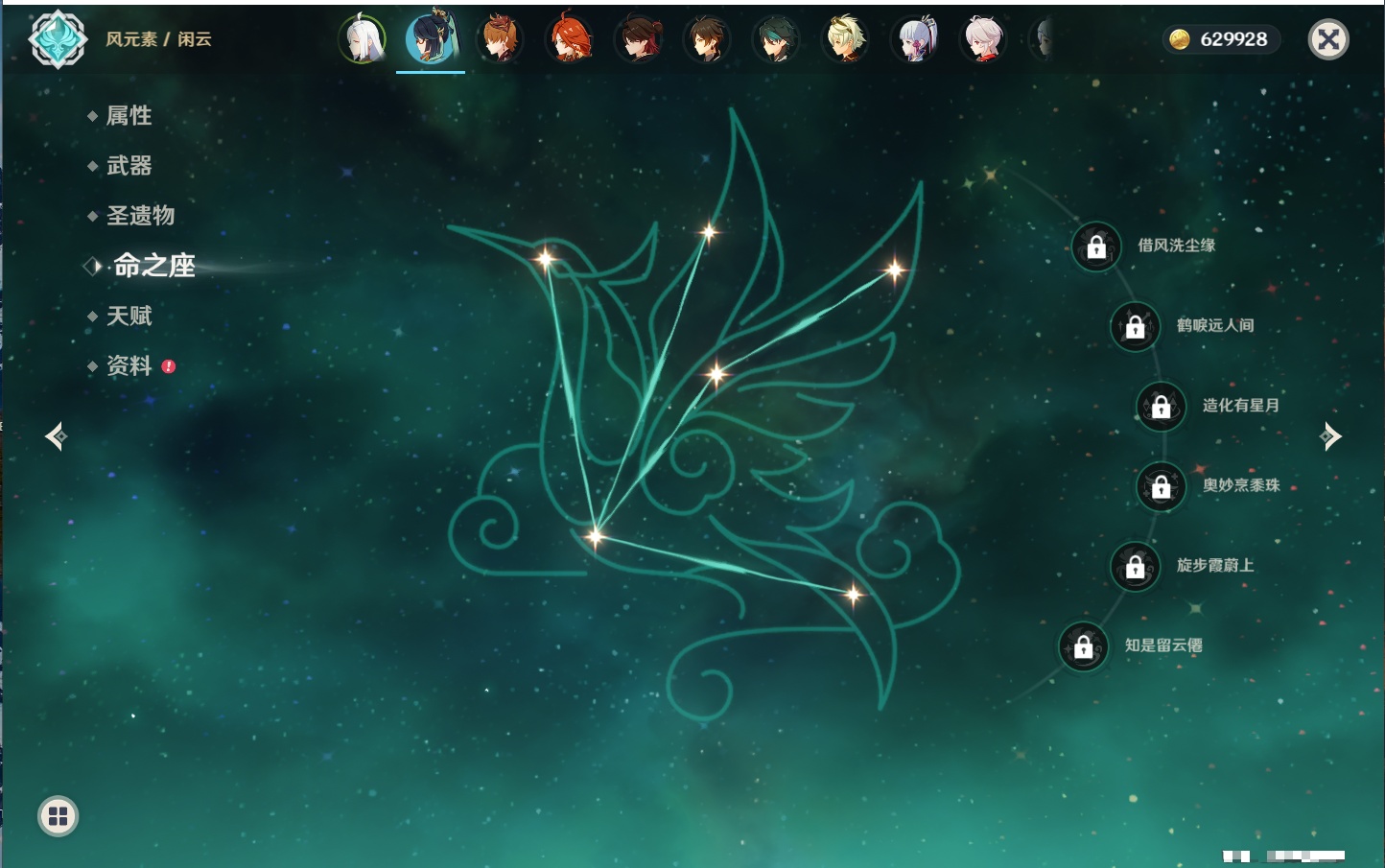This screenshot has height=868, width=1385.
Task: Select the orange-brown spiky-haired character avatar
Action: pos(500,39)
